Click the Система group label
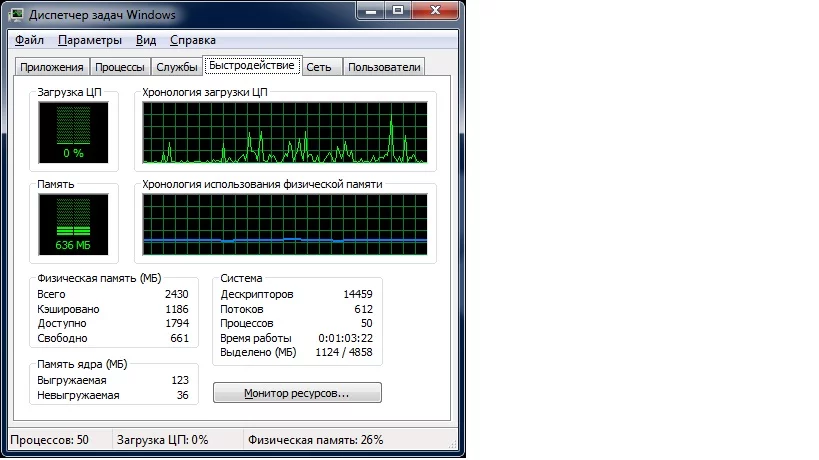The image size is (819, 460). coord(241,278)
